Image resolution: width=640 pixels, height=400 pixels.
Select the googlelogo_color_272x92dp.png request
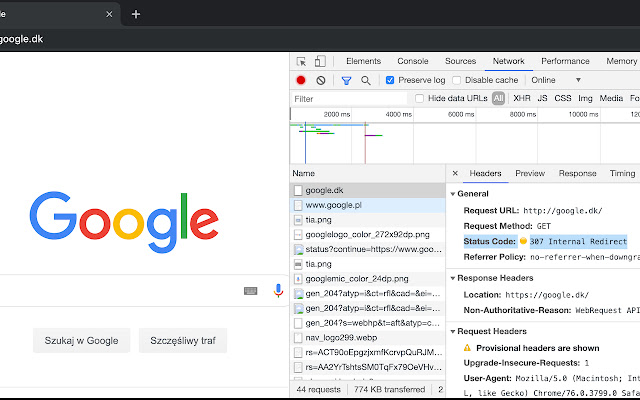pos(368,235)
